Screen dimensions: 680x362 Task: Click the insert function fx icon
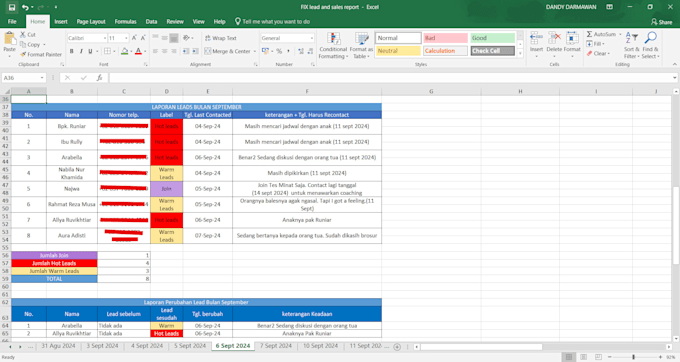[x=99, y=78]
